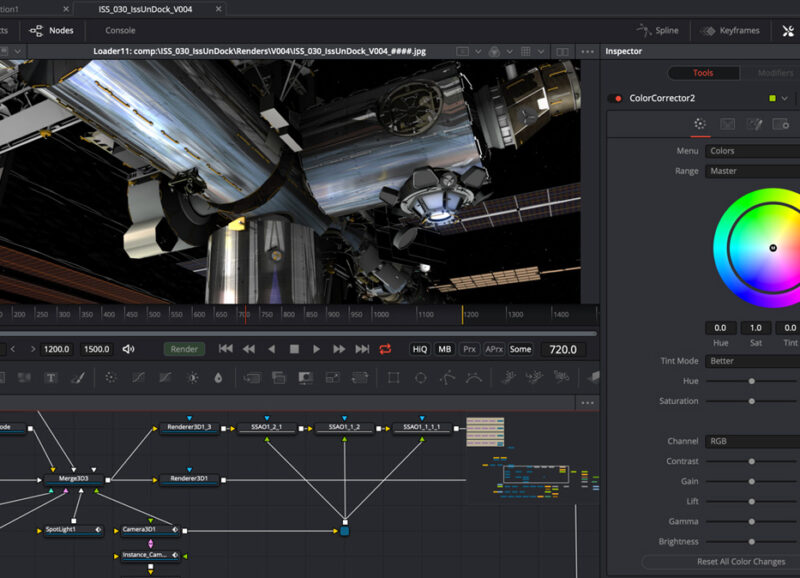The width and height of the screenshot is (800, 578).
Task: Toggle MB motion blur mode
Action: point(444,349)
